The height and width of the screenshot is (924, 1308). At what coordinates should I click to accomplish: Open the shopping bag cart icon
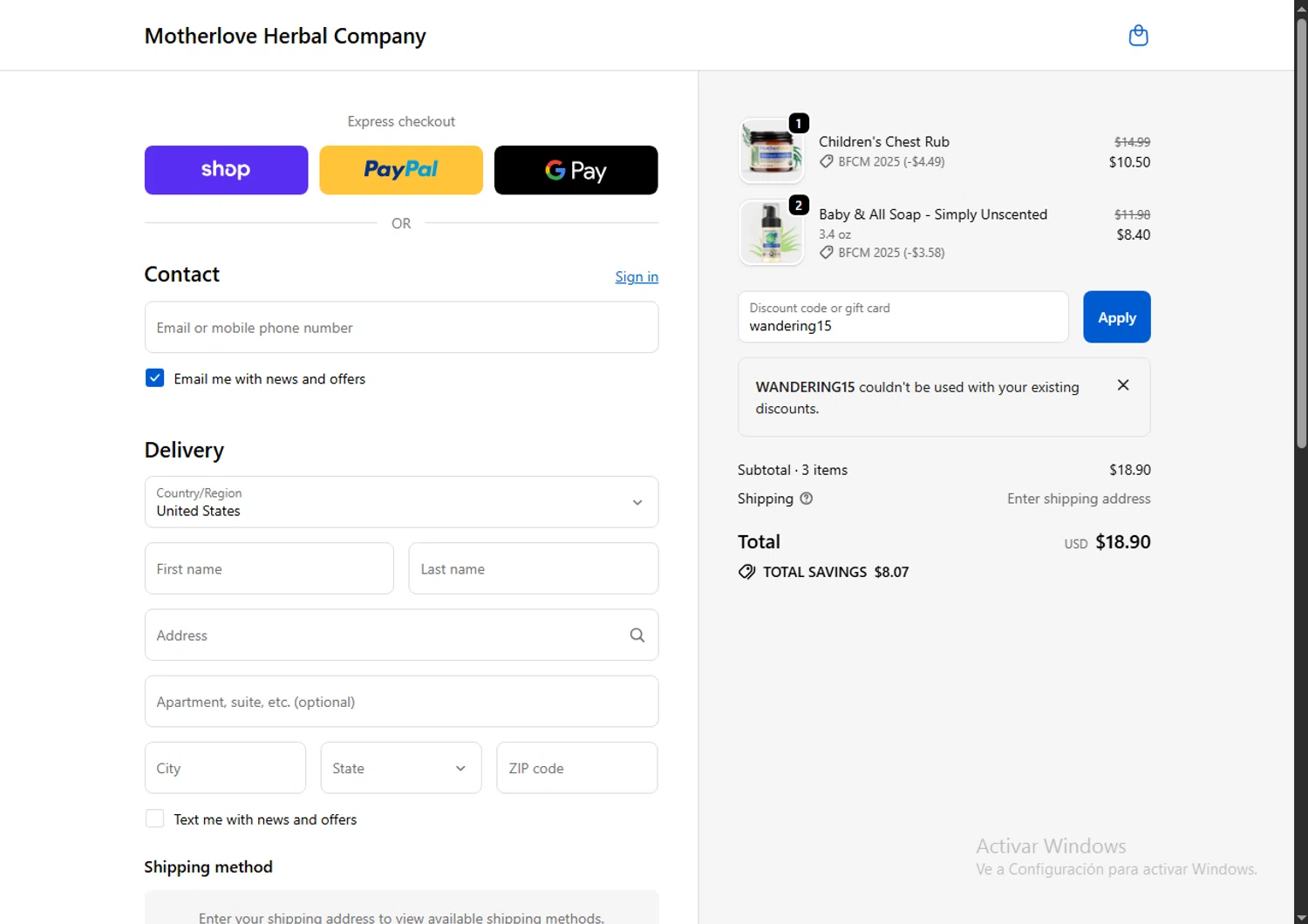coord(1138,36)
